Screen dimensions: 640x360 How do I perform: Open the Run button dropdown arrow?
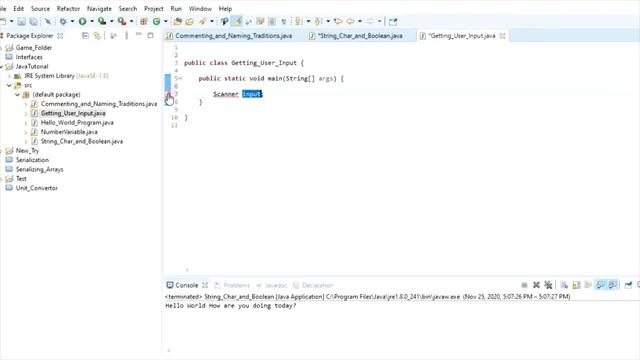coord(91,21)
